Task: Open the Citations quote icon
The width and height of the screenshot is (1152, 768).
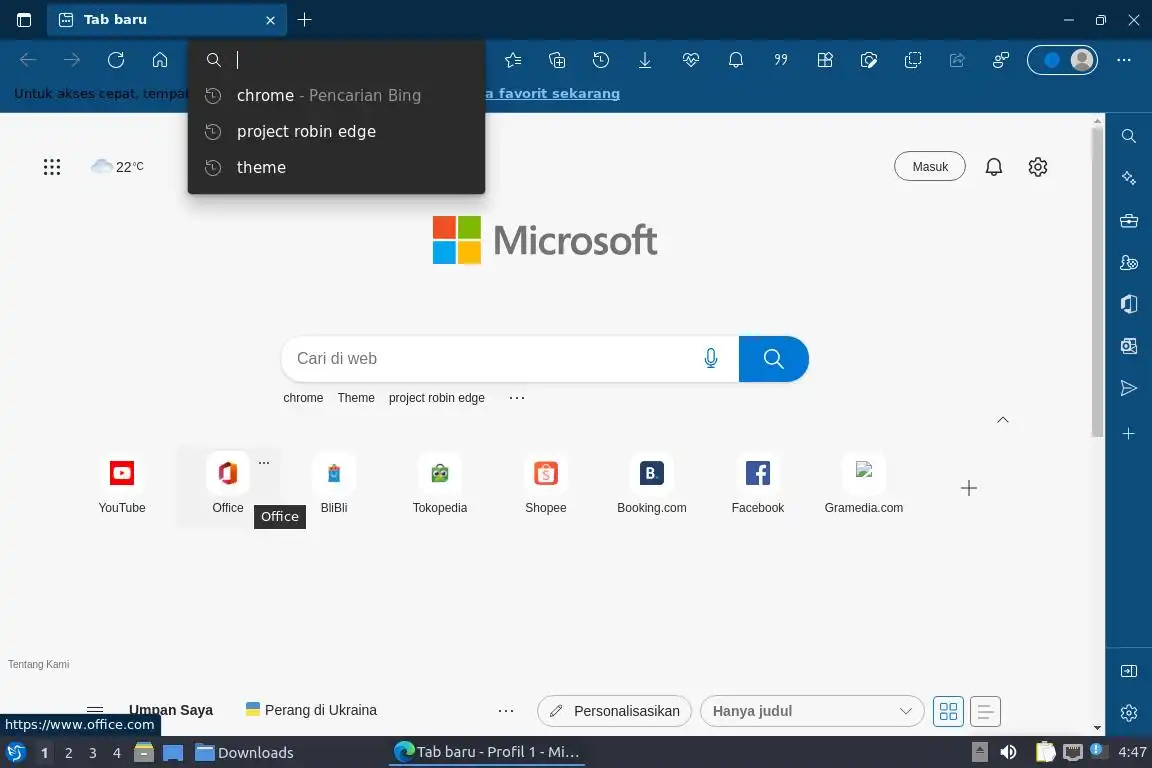Action: (781, 60)
